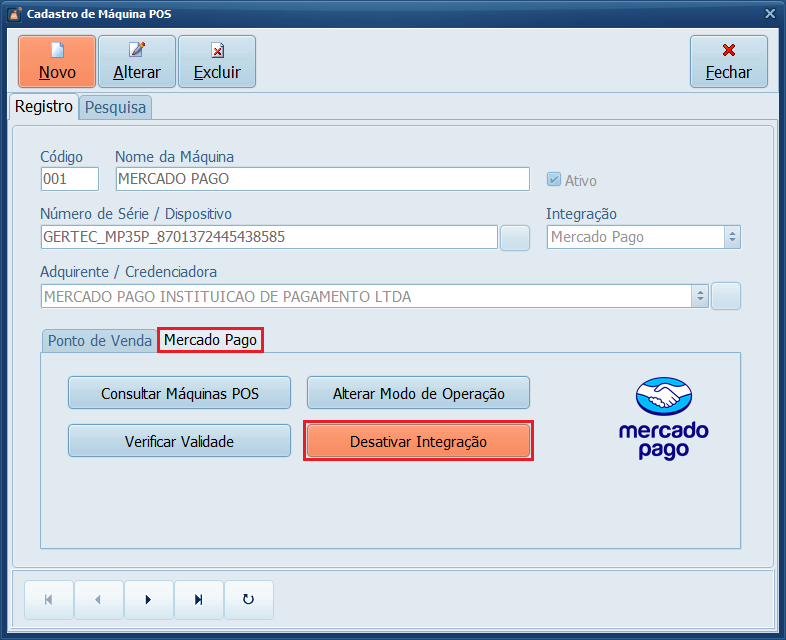
Task: Click the Alterar edit record button
Action: coord(137,61)
